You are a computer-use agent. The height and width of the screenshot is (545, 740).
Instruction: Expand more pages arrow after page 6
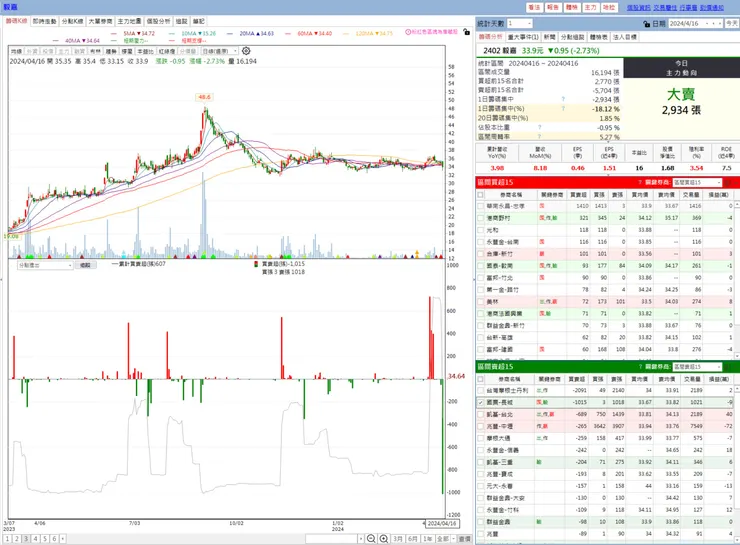coord(63,538)
